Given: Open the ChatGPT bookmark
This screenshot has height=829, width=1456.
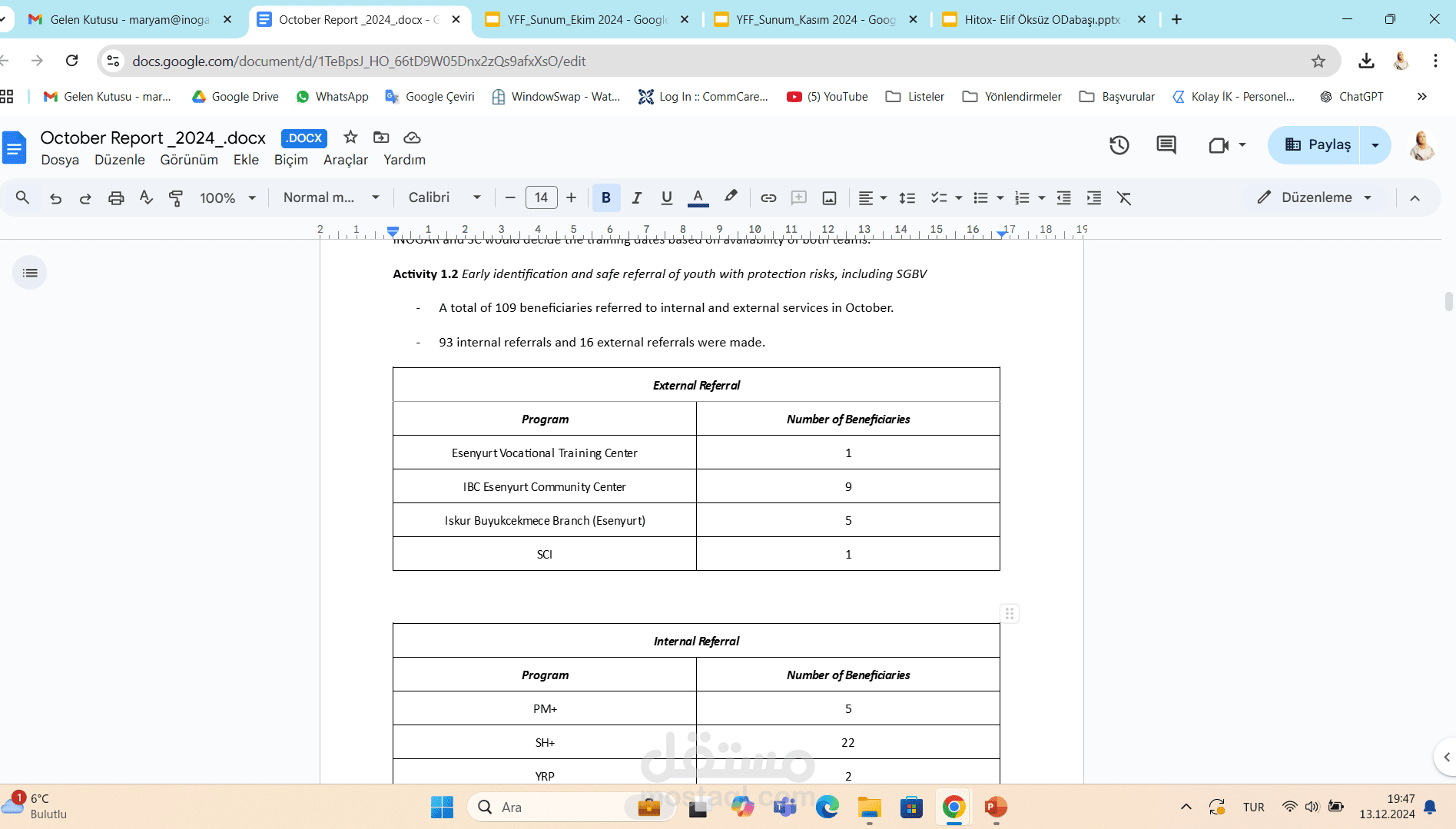Looking at the screenshot, I should (x=1351, y=96).
